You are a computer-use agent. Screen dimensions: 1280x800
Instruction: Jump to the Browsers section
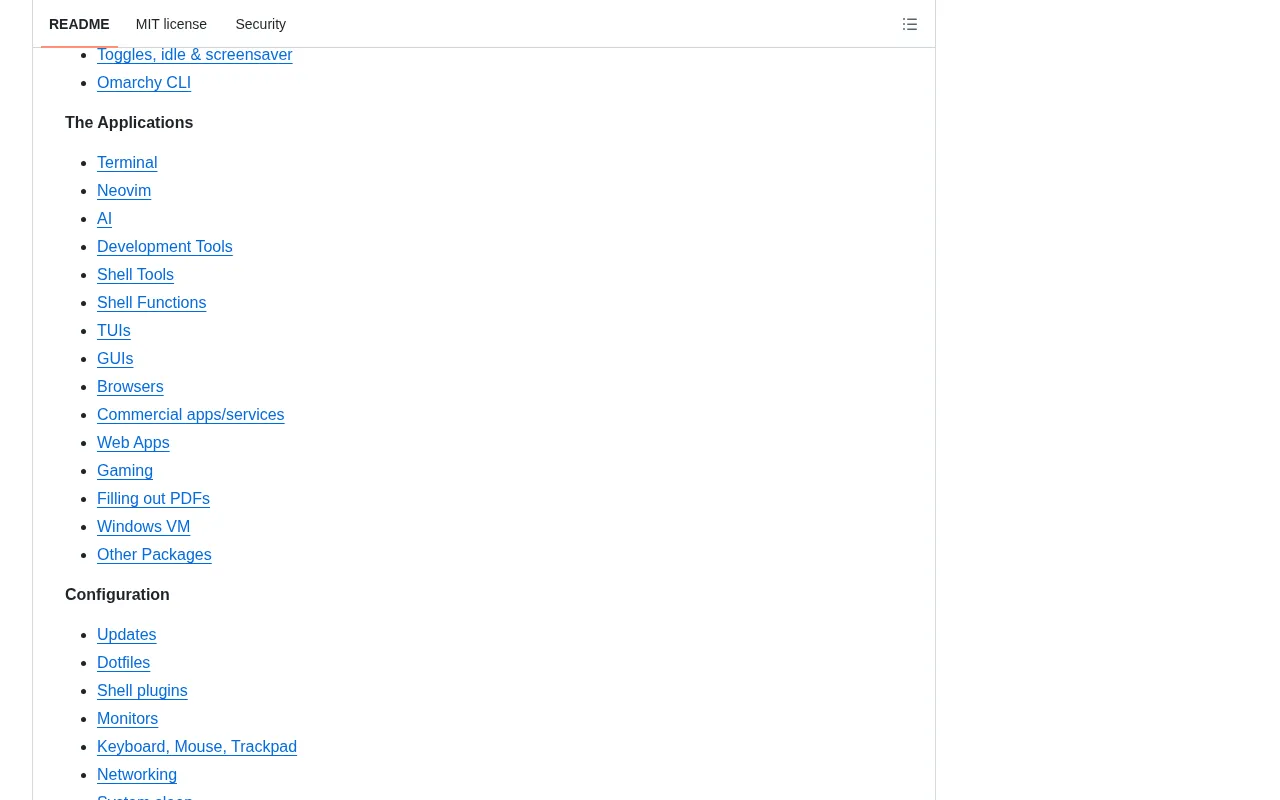[130, 387]
